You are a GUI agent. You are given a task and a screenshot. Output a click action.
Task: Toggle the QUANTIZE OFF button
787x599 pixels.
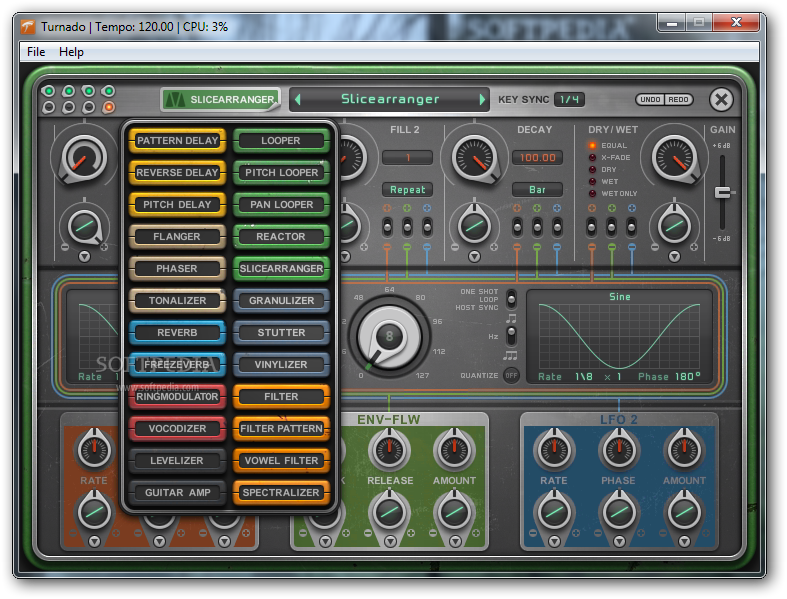[511, 376]
